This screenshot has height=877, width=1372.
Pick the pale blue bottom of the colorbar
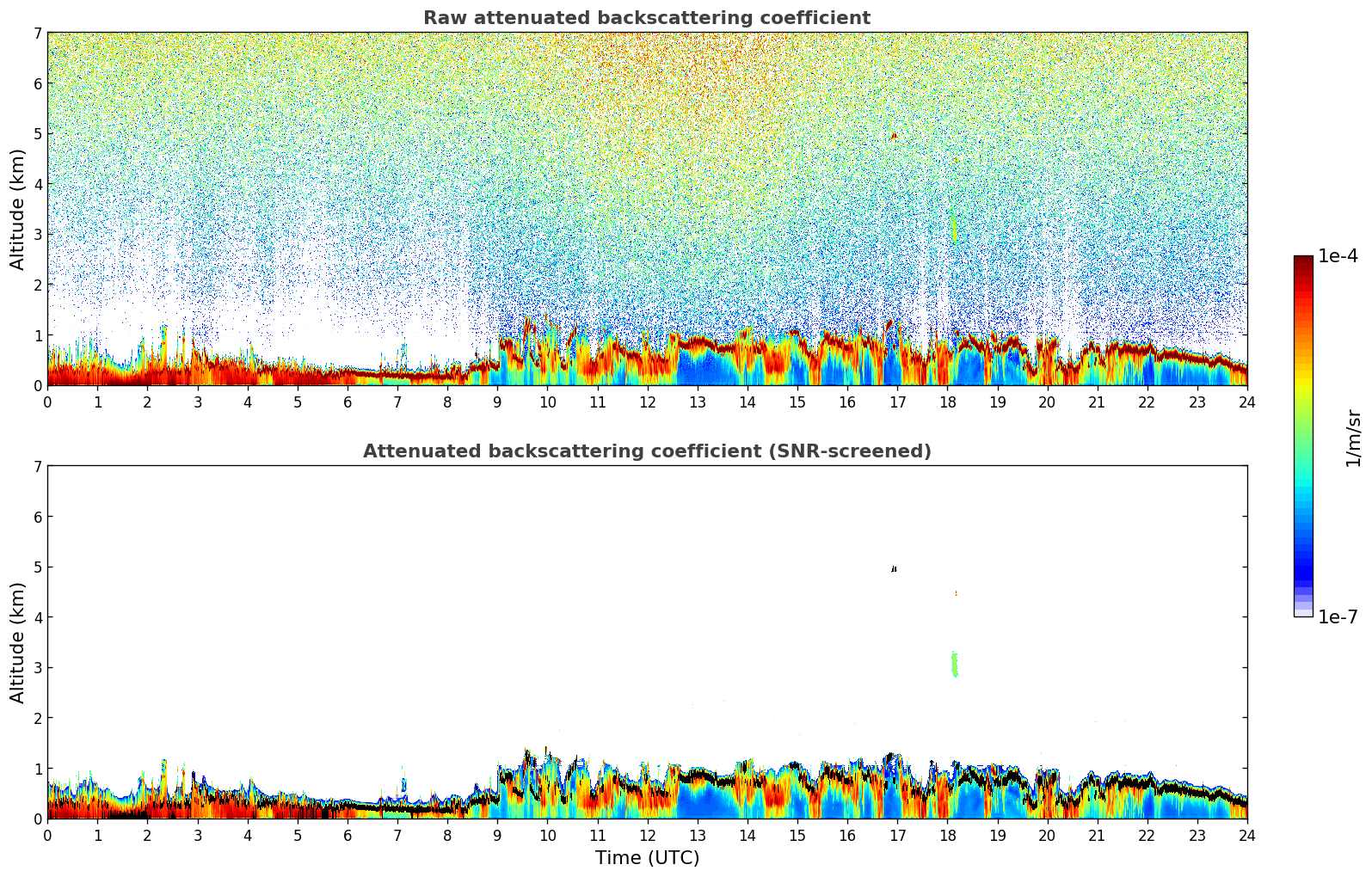(1302, 611)
